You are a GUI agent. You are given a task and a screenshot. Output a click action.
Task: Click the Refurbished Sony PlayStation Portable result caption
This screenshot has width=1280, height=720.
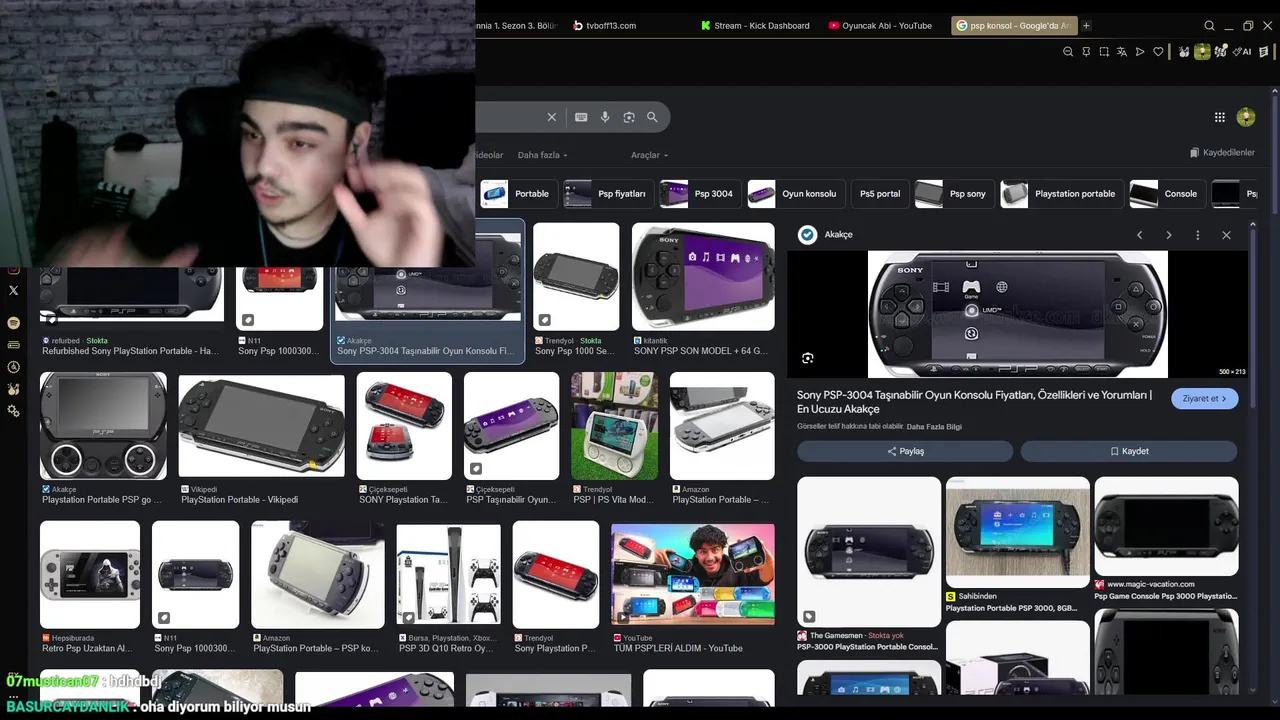tap(130, 351)
